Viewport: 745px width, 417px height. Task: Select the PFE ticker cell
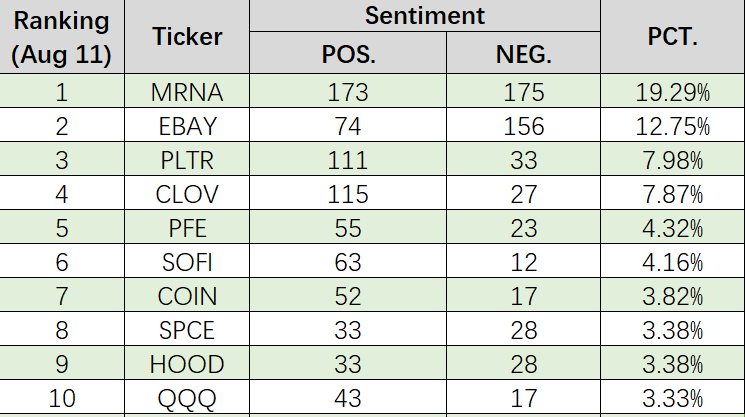coord(187,227)
